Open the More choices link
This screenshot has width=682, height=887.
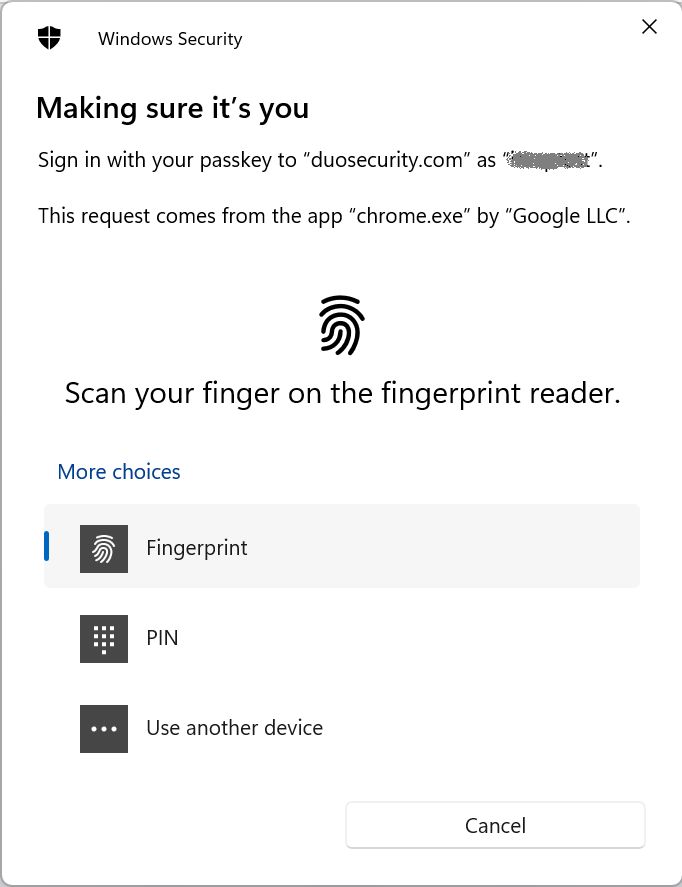click(119, 472)
